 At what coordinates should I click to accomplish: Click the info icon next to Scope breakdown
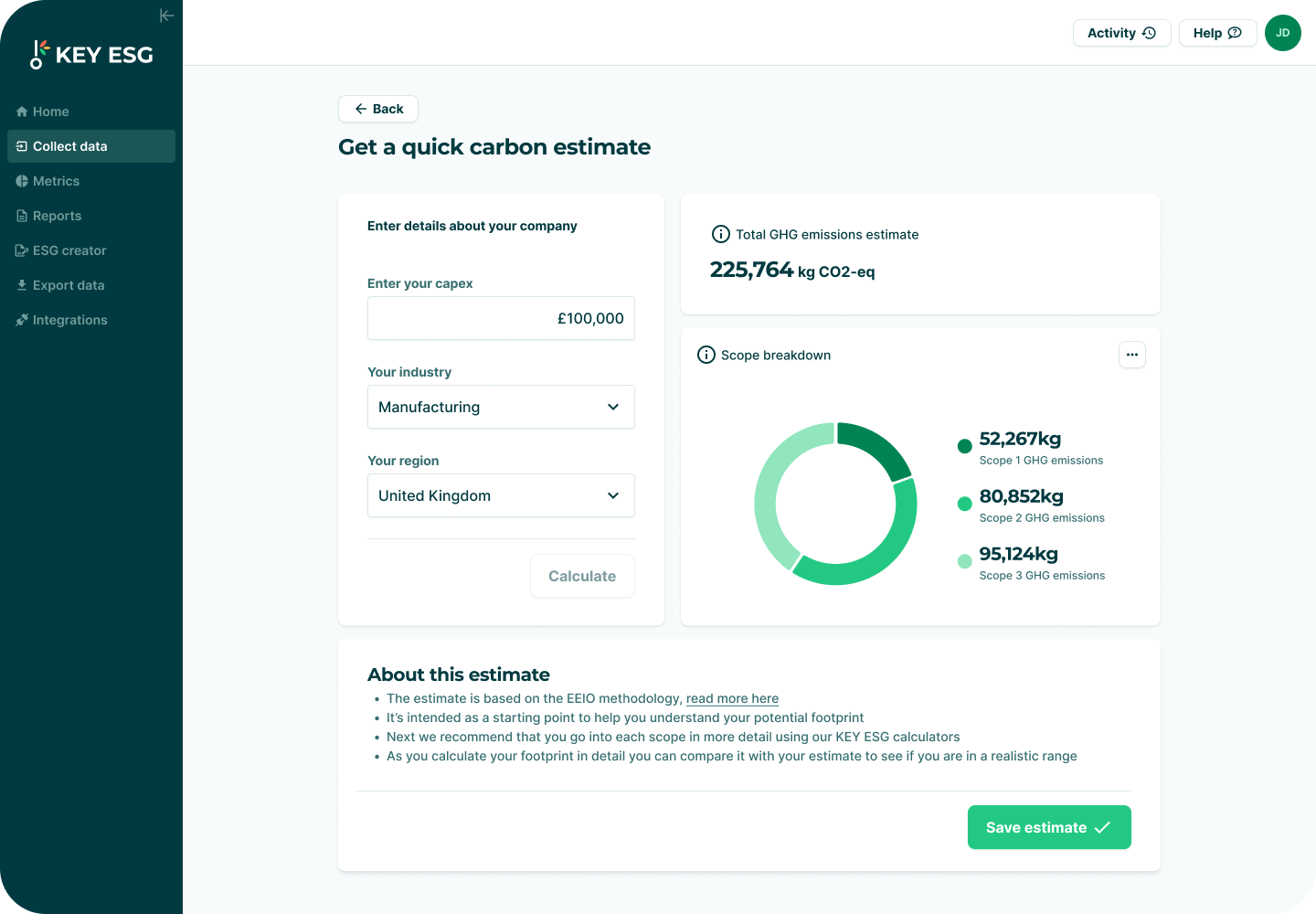pyautogui.click(x=706, y=355)
